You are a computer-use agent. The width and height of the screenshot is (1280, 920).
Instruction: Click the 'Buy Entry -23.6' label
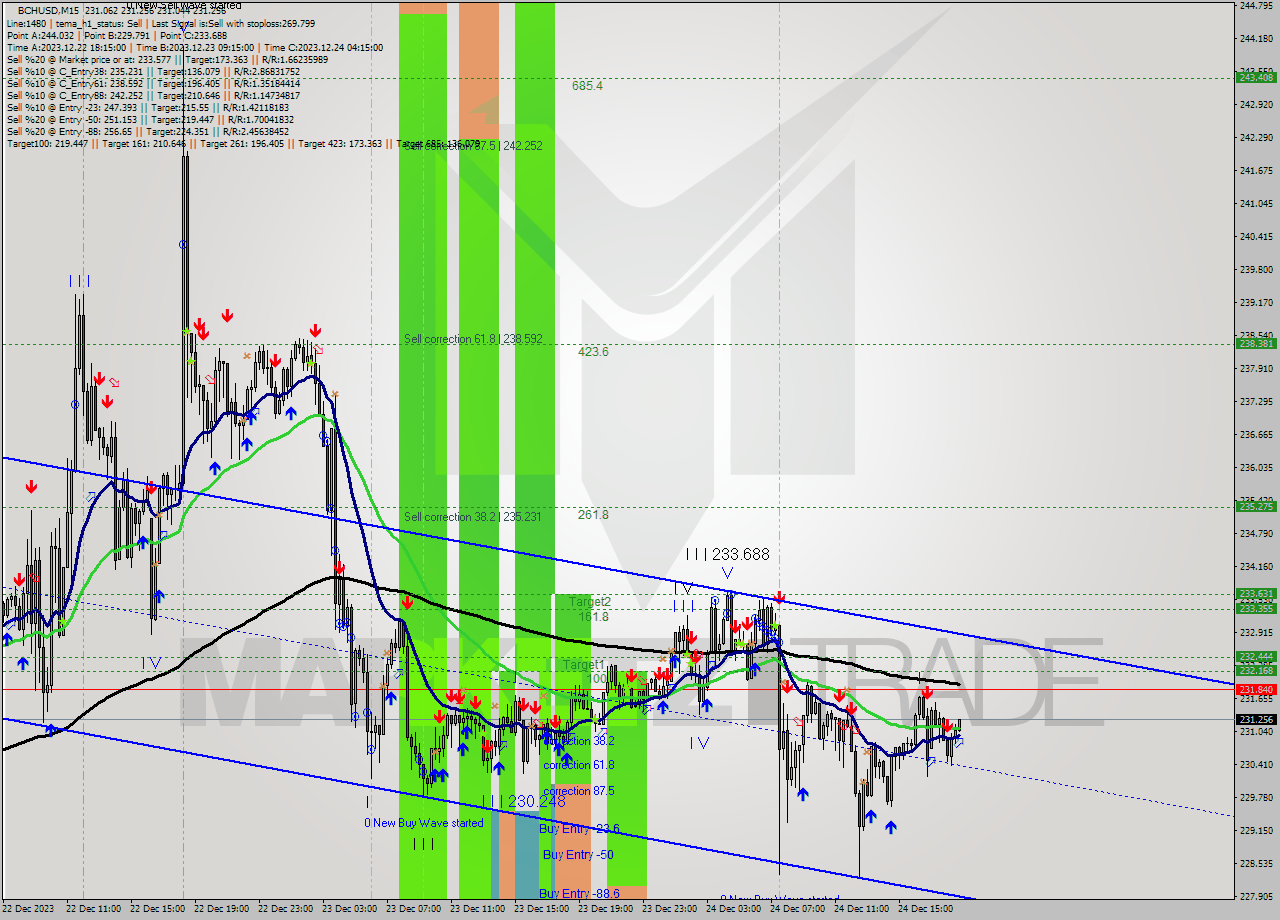[x=580, y=829]
